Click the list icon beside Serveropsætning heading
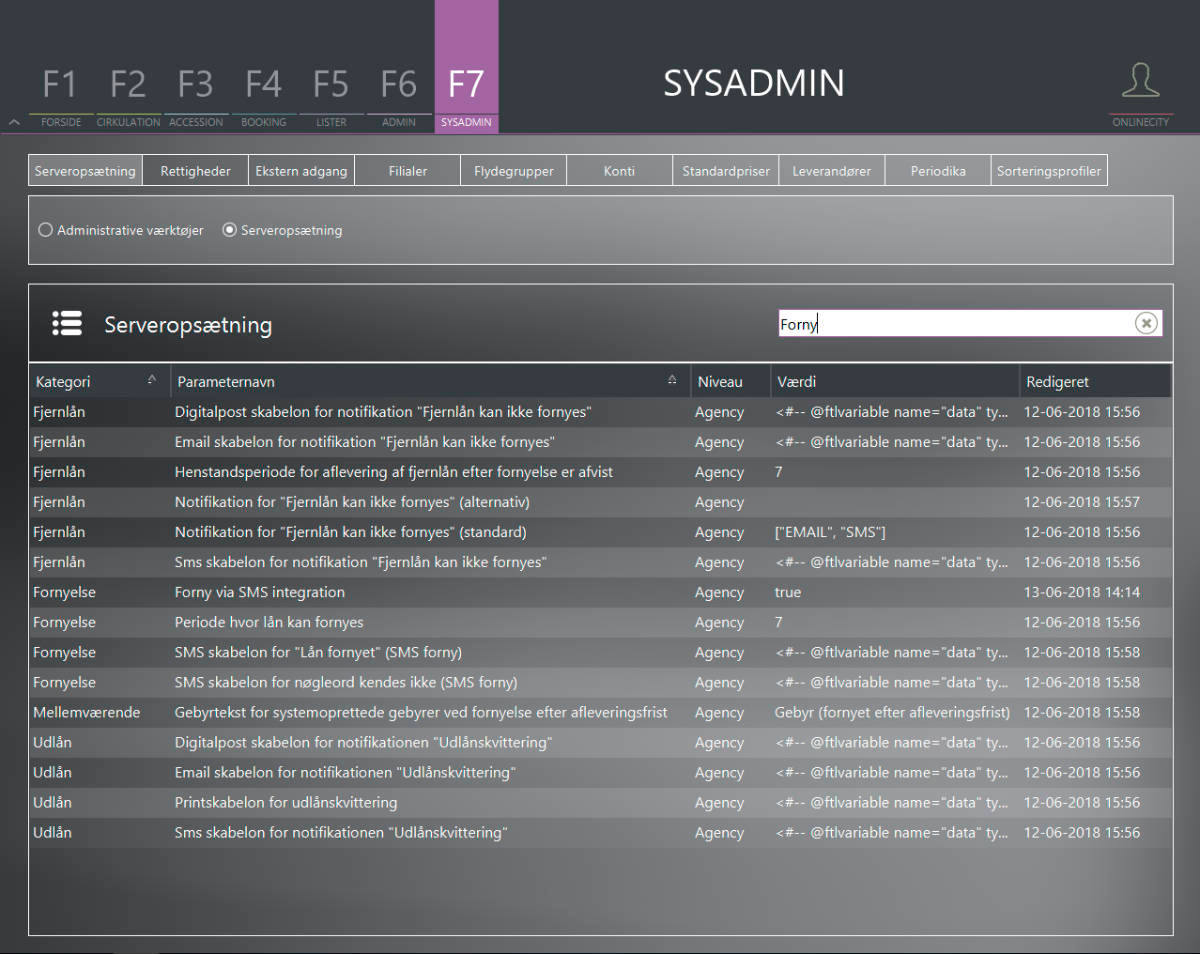This screenshot has width=1200, height=954. [x=66, y=323]
